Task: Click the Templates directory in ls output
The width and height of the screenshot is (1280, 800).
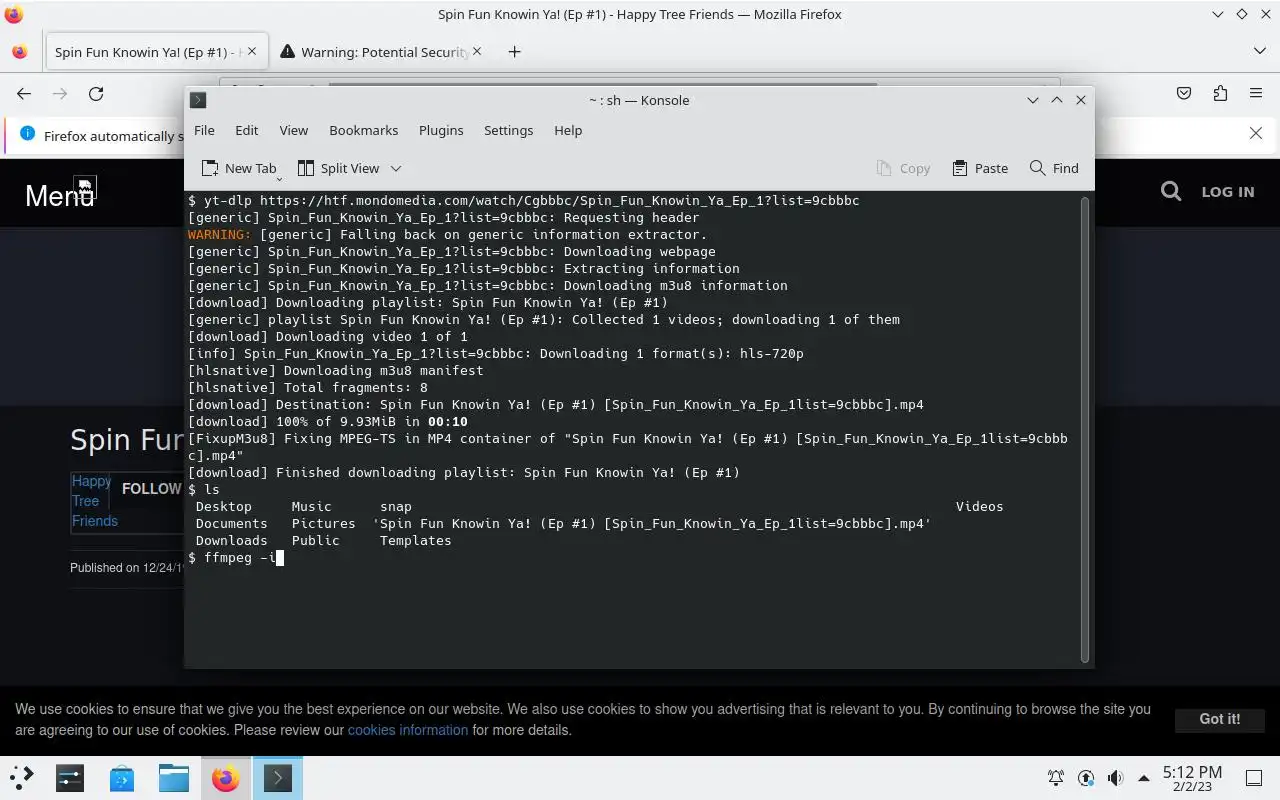Action: [x=415, y=540]
